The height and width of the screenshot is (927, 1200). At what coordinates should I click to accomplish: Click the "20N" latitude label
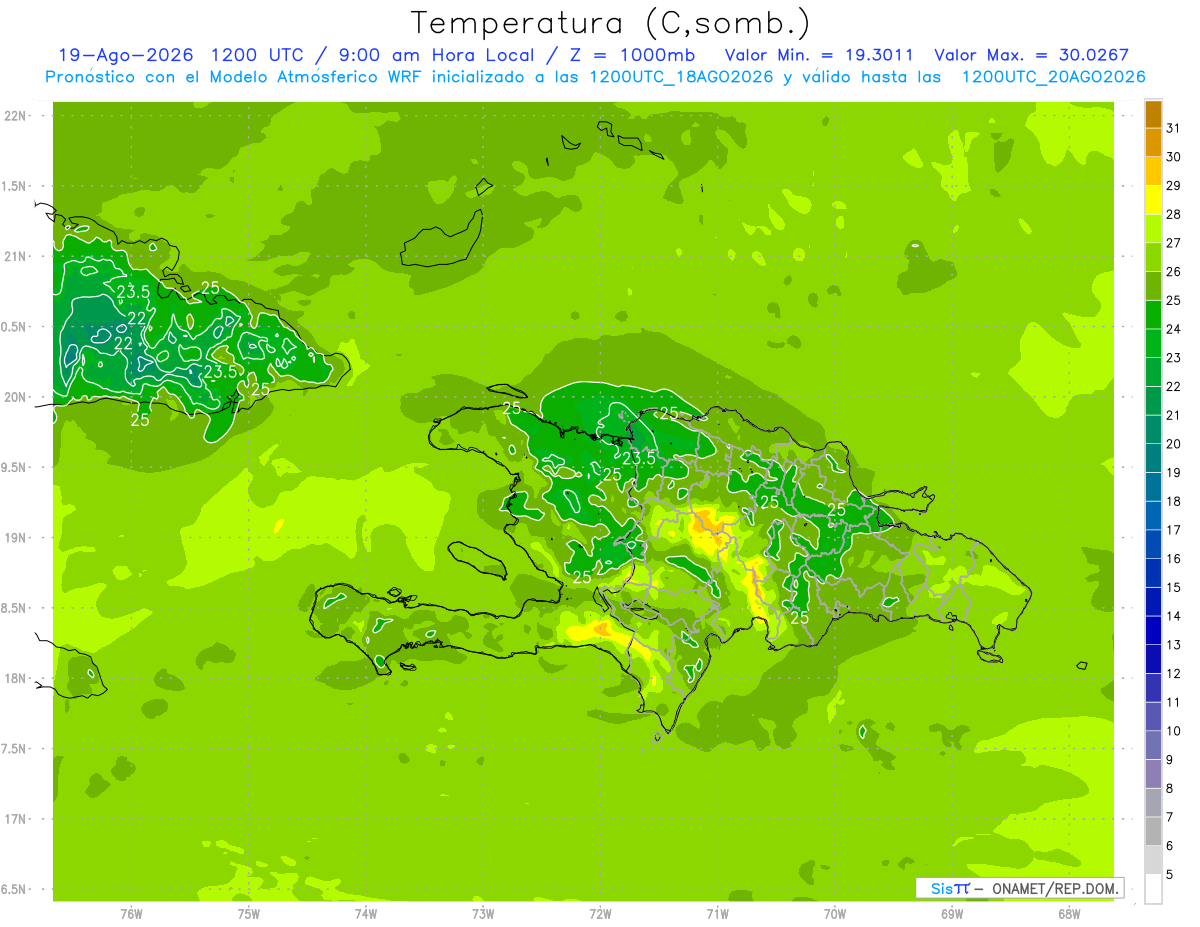coord(15,397)
